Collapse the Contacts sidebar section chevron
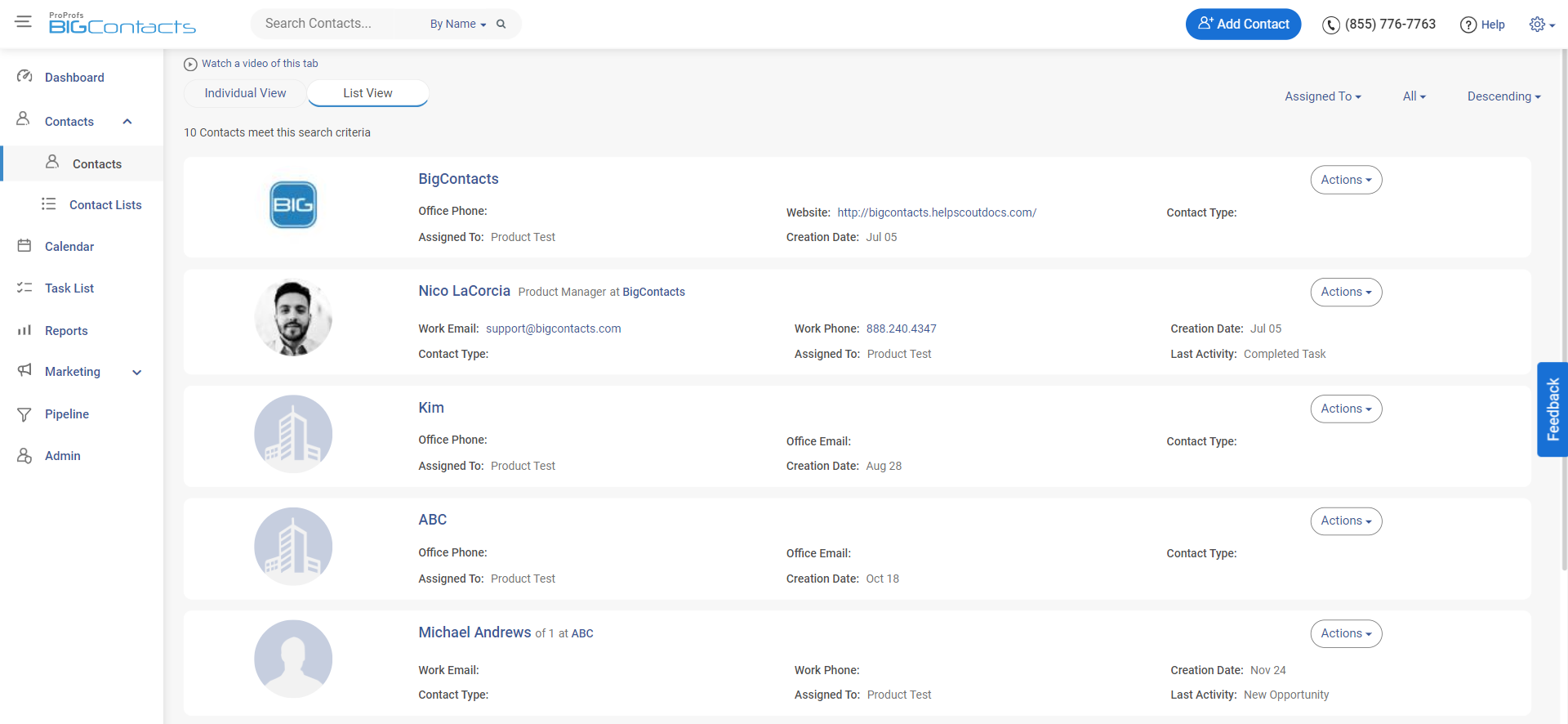Image resolution: width=1568 pixels, height=724 pixels. pyautogui.click(x=127, y=122)
